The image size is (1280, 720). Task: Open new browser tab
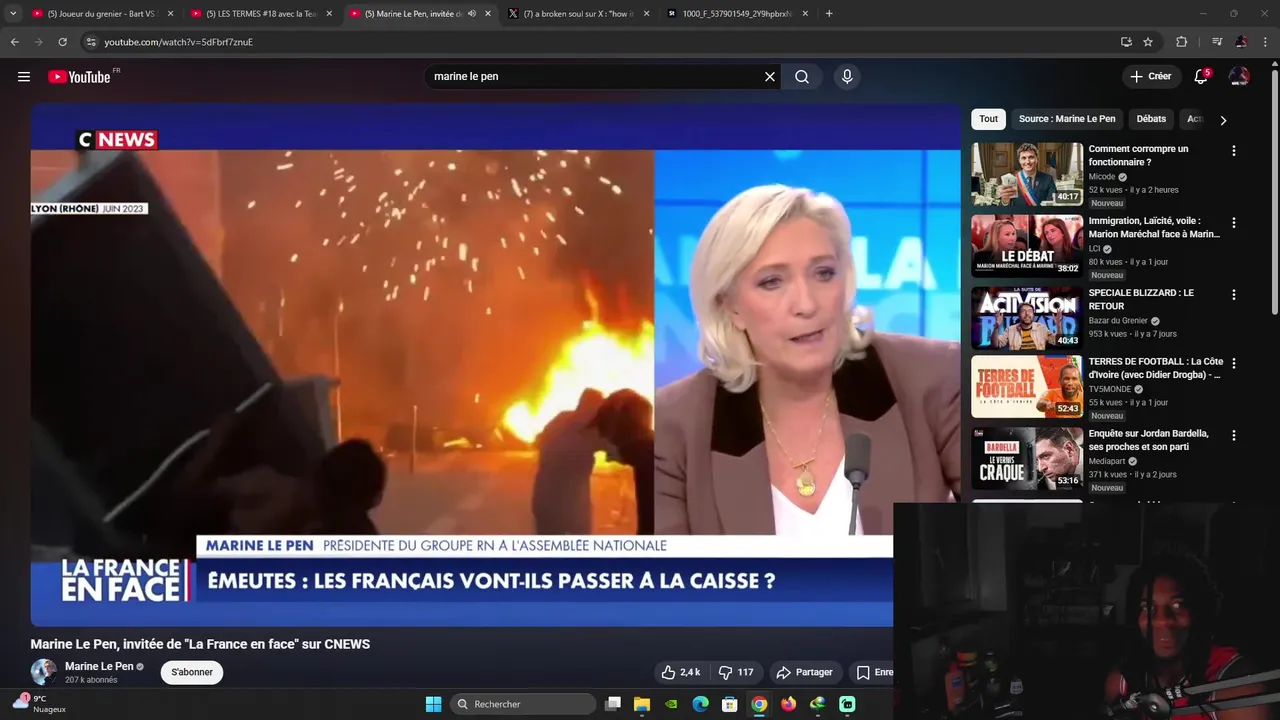[829, 14]
